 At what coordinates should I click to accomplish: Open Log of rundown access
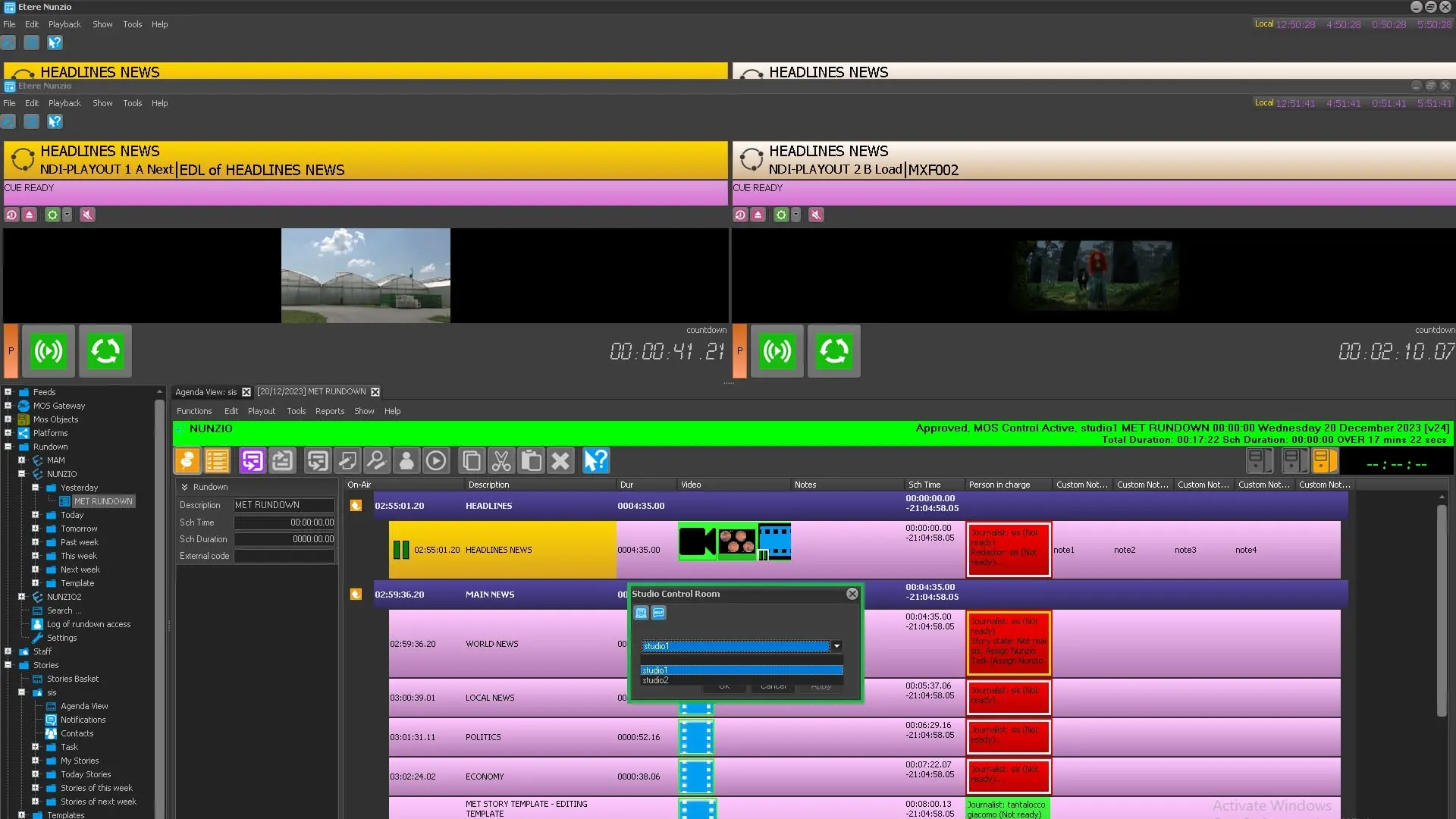[88, 624]
